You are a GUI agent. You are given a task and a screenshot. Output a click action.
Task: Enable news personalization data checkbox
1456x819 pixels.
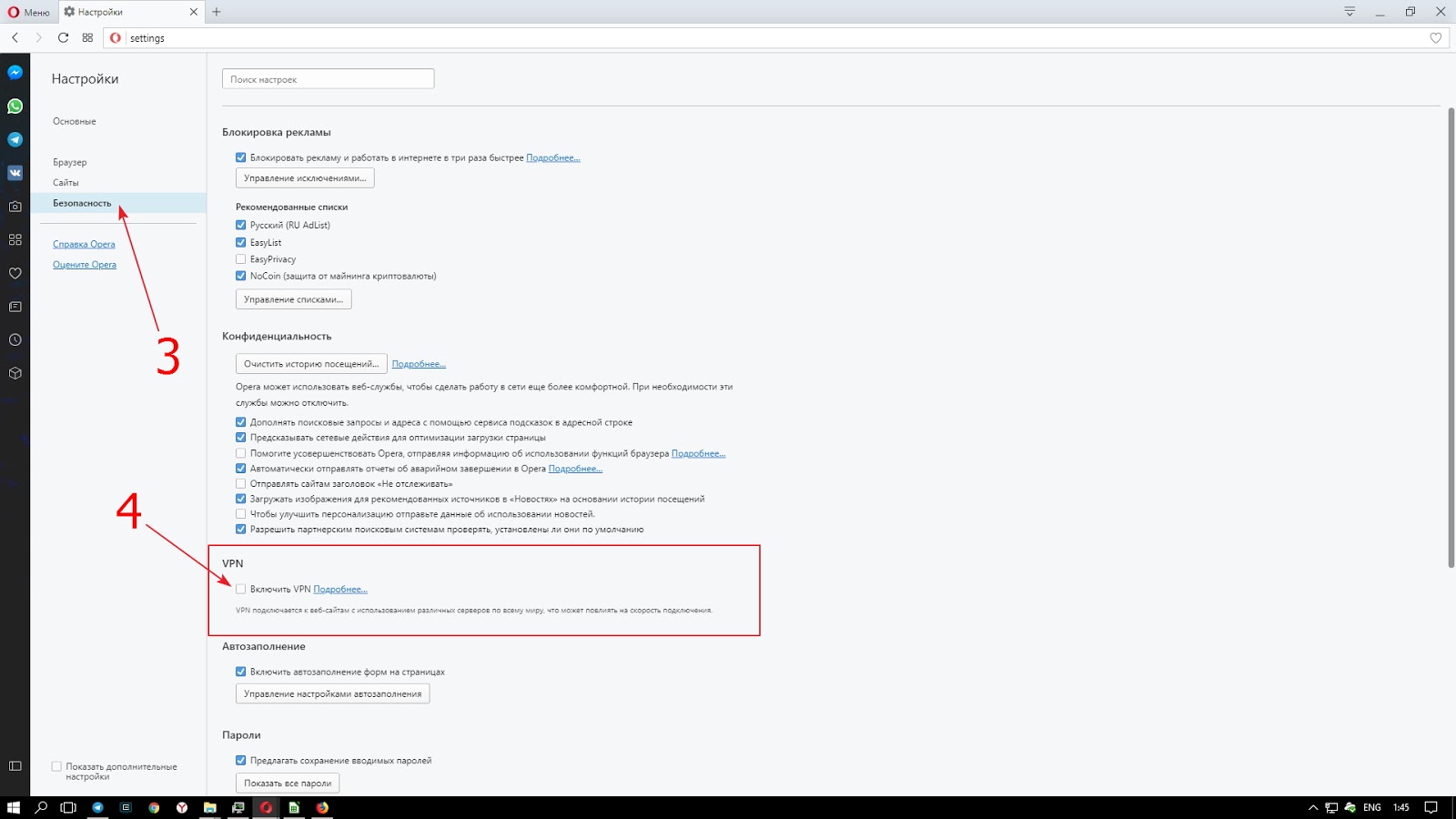pos(241,514)
